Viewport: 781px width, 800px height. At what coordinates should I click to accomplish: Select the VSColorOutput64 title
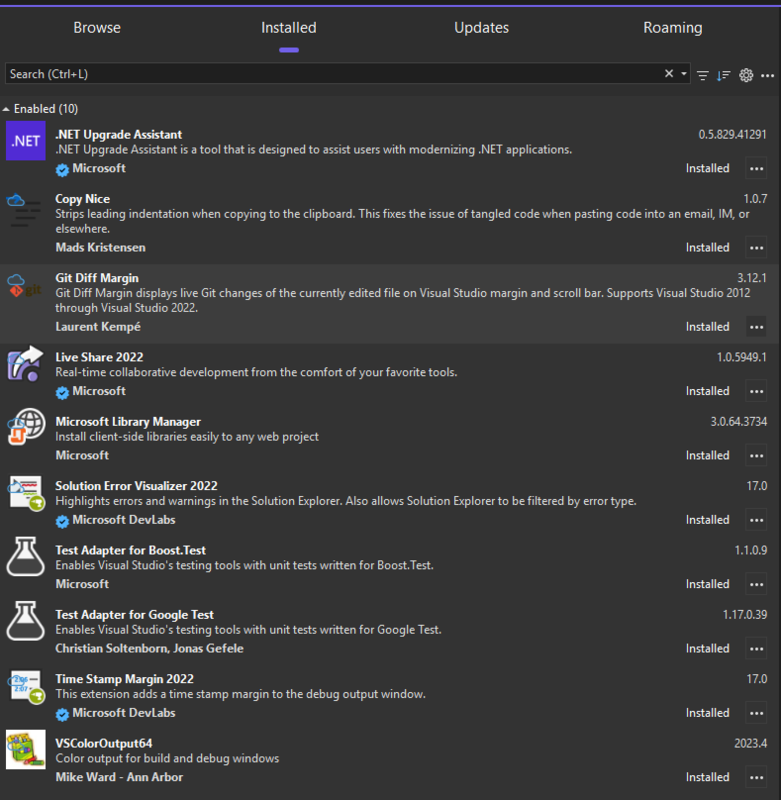click(x=104, y=743)
